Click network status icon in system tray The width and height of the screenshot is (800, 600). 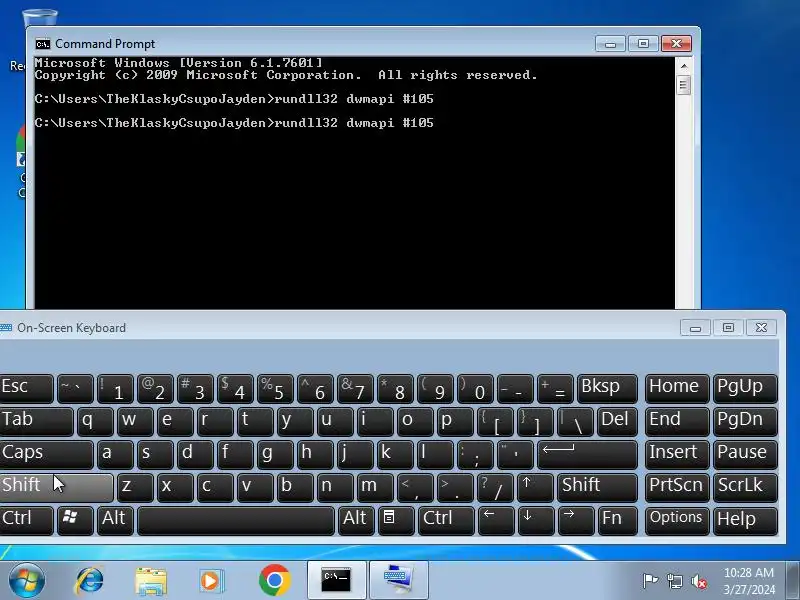[x=675, y=581]
